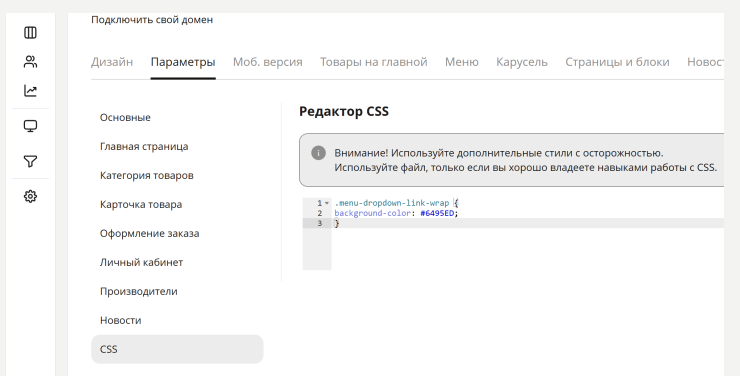
Task: Open the customers users sidebar icon
Action: (30, 62)
